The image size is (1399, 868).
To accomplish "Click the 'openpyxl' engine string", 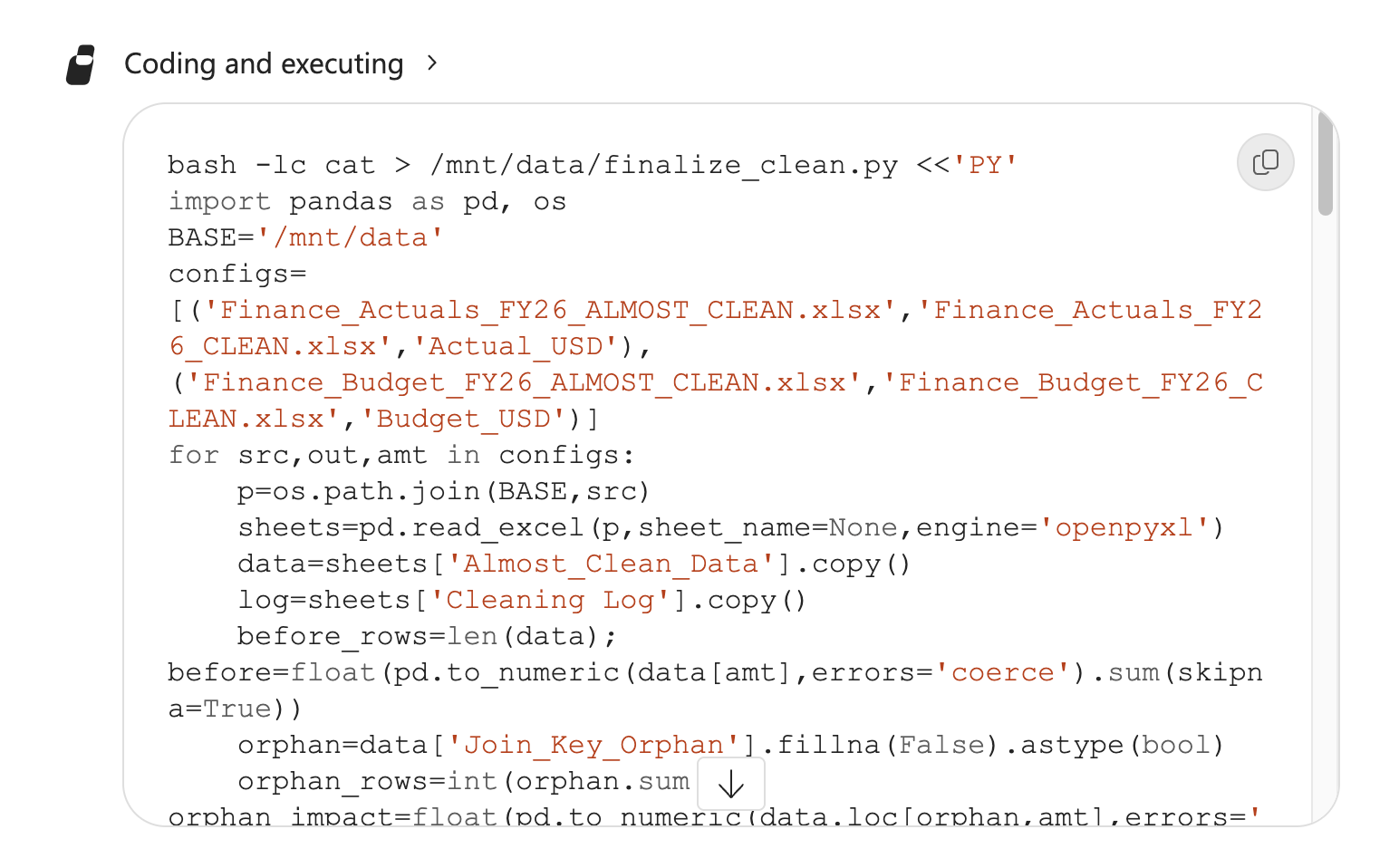I will [x=1124, y=527].
